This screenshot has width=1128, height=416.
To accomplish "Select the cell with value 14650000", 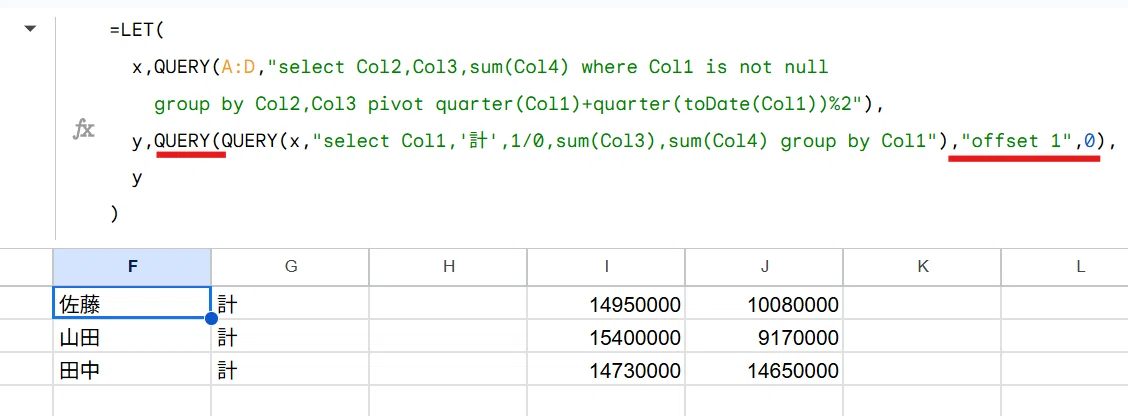I will [x=765, y=370].
